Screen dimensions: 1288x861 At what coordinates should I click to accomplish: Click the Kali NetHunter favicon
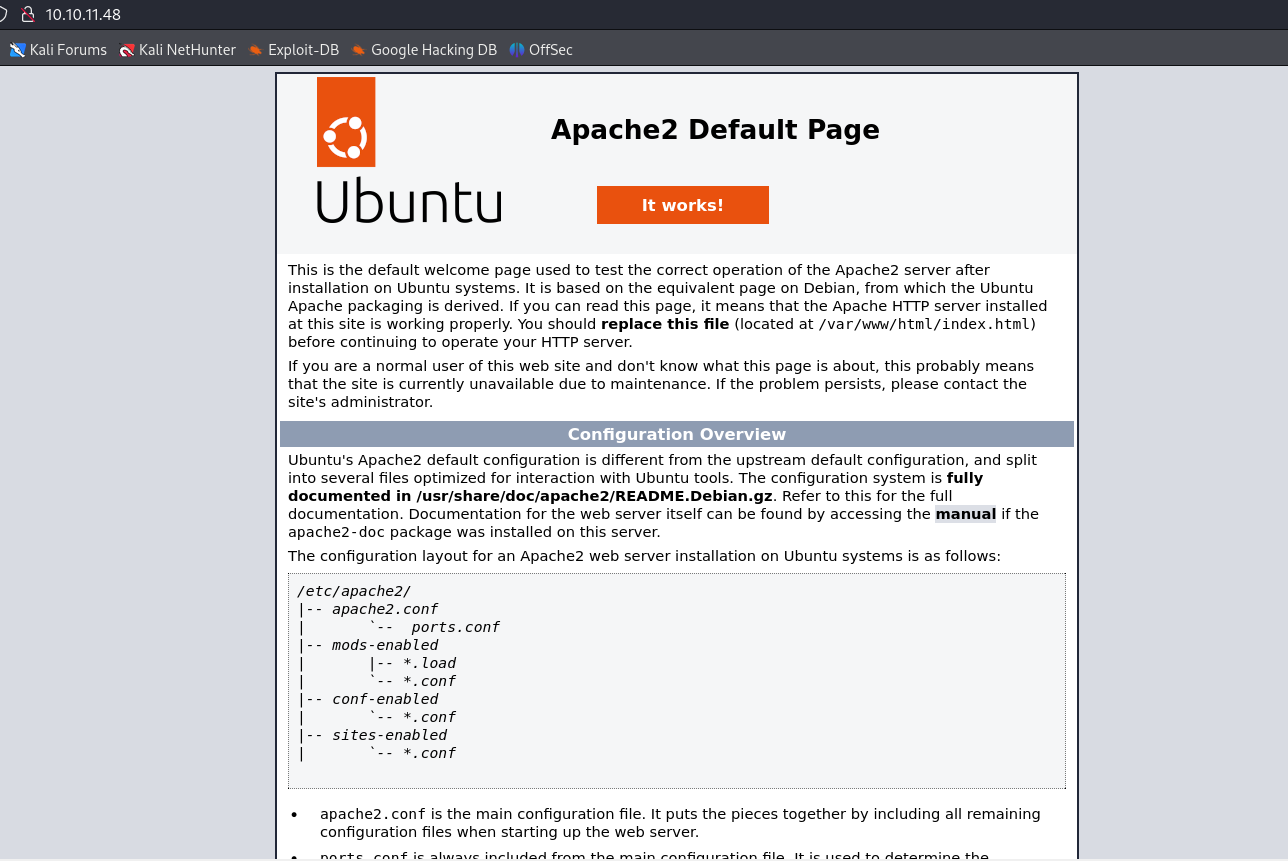(127, 50)
